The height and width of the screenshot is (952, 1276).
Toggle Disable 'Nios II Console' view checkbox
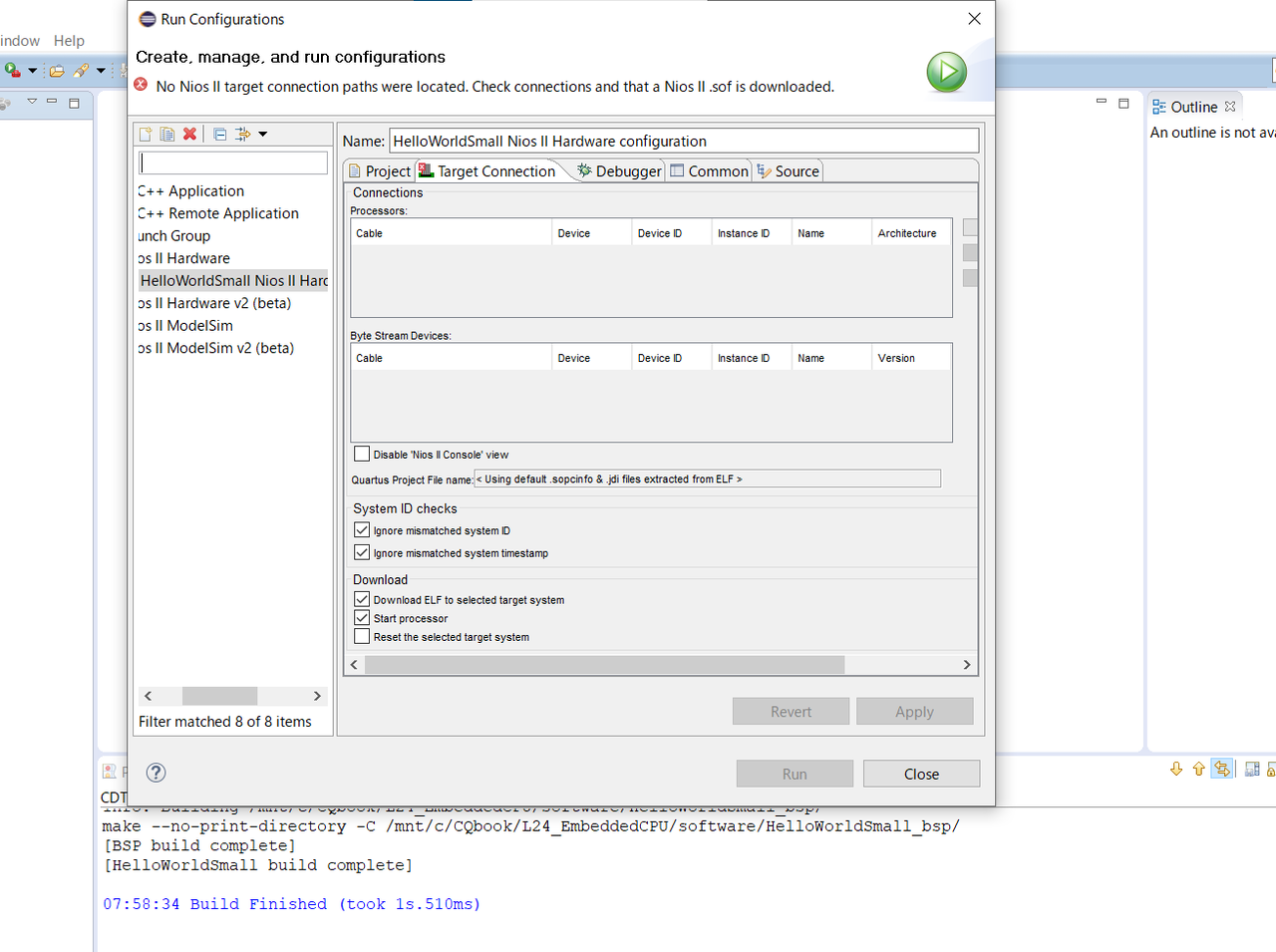click(362, 454)
